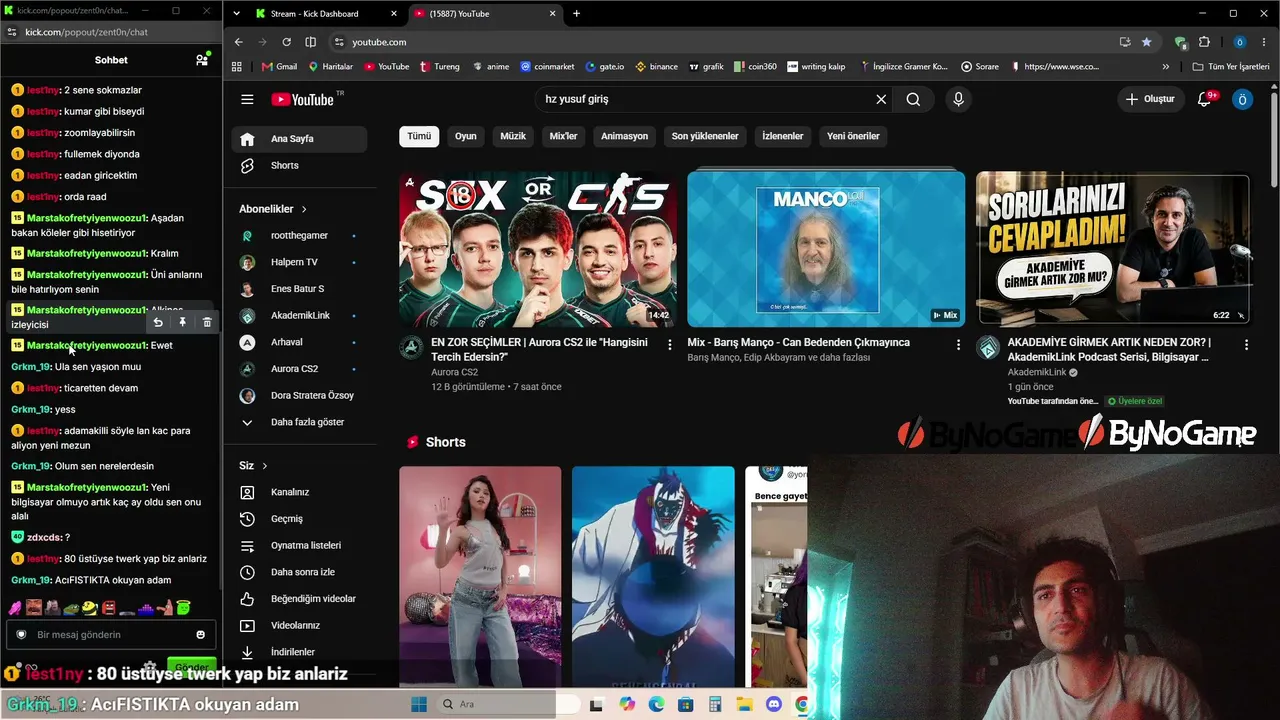
Task: Open Oynatma listeleri in the sidebar
Action: (x=299, y=545)
